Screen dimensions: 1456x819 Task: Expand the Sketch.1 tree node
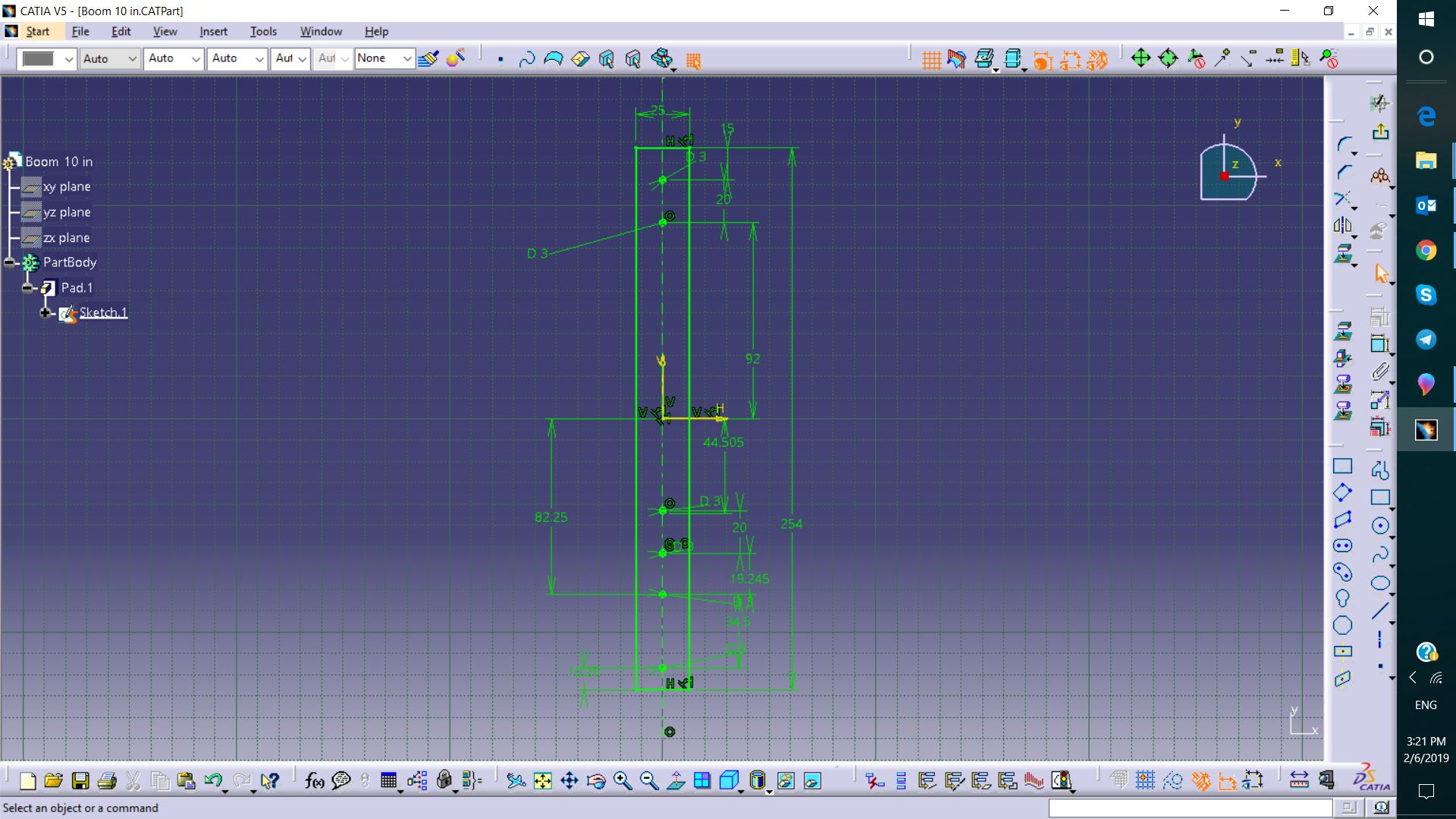(45, 312)
